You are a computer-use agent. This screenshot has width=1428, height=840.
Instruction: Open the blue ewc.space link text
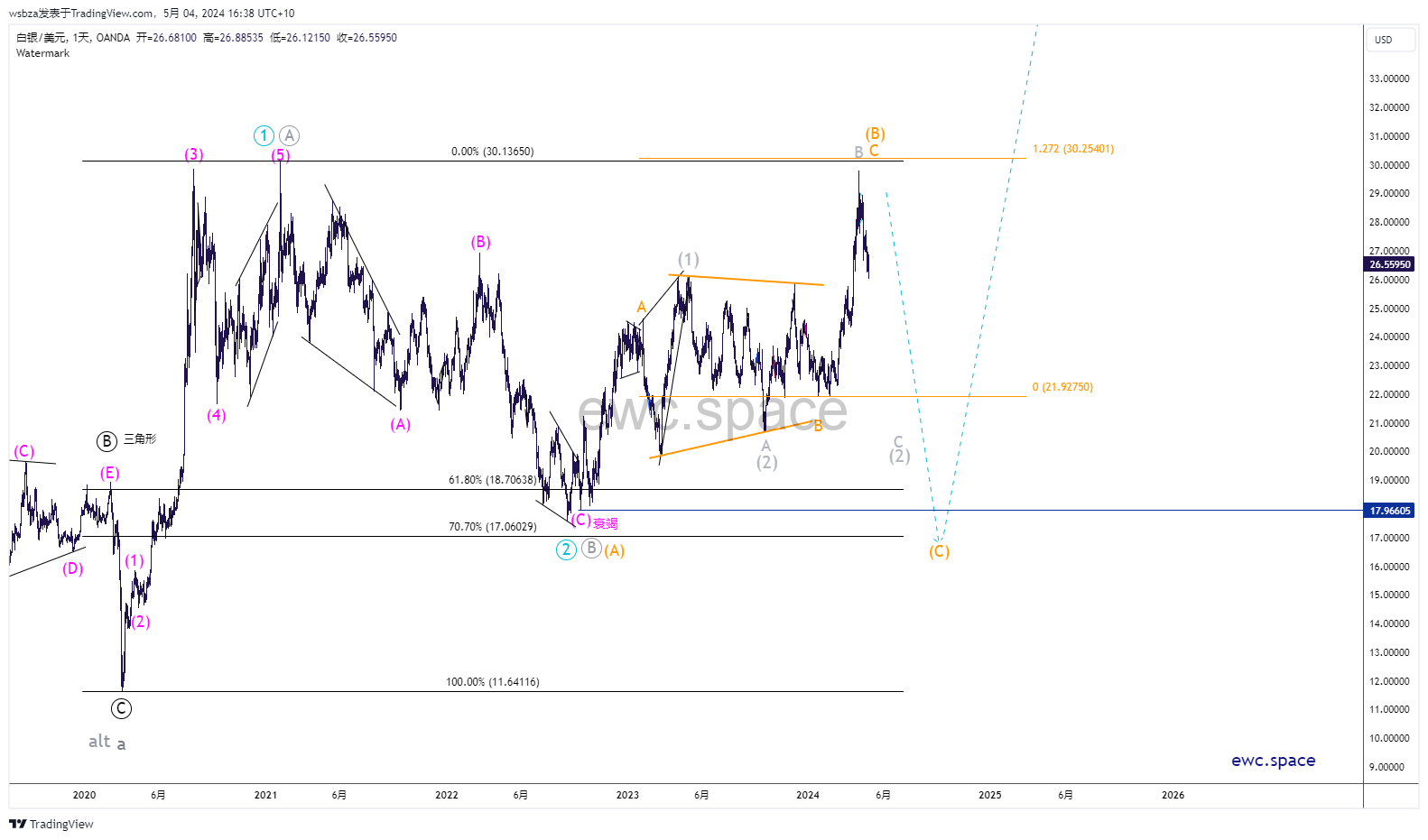point(1273,761)
